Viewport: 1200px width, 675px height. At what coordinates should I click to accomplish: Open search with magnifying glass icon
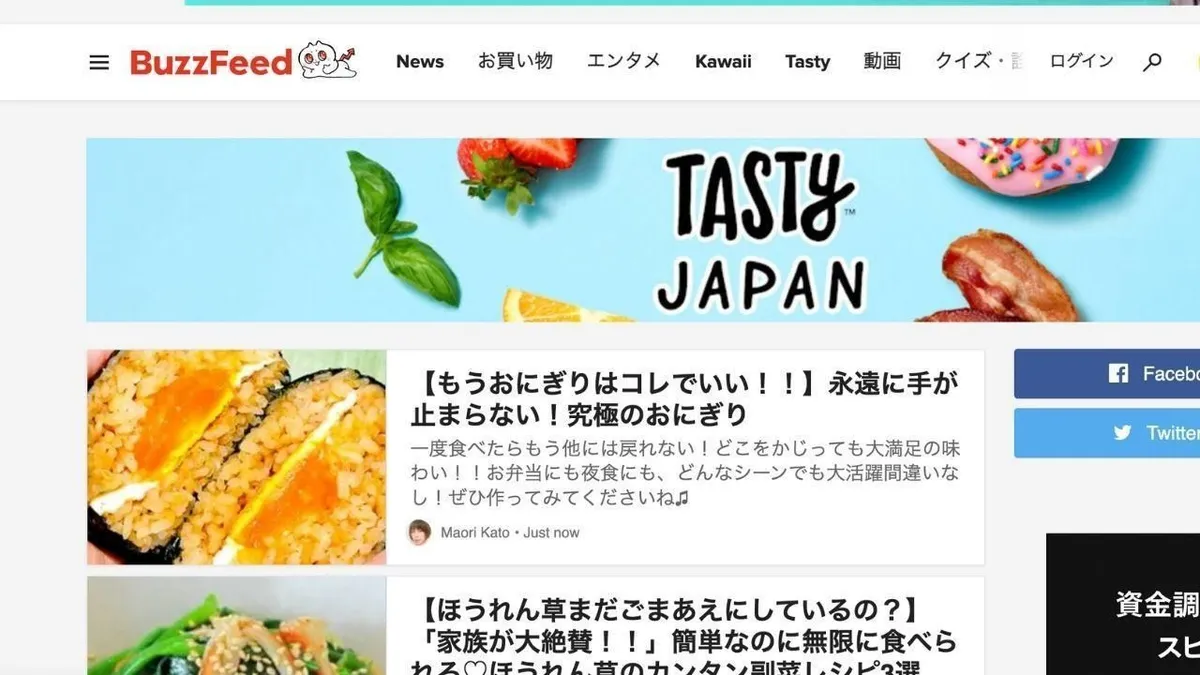[x=1152, y=62]
